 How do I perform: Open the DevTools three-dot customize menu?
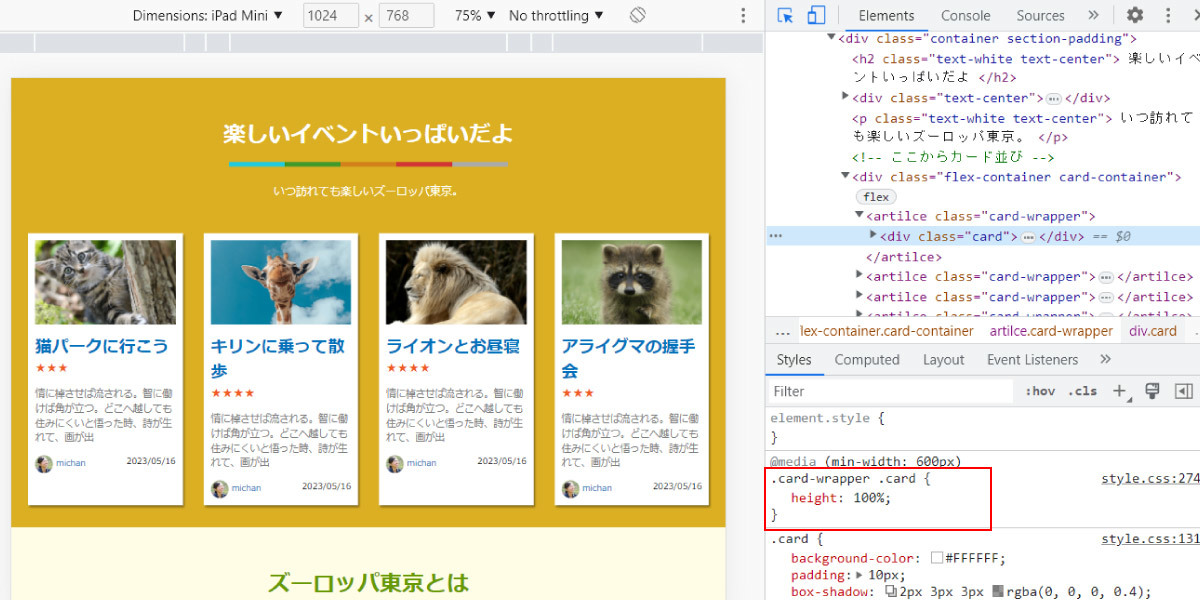coord(1168,15)
